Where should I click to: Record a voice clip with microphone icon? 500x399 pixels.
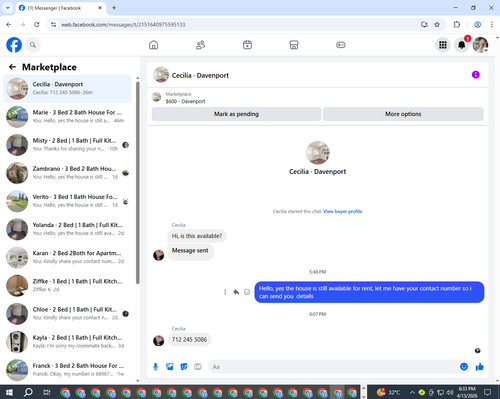pos(155,367)
